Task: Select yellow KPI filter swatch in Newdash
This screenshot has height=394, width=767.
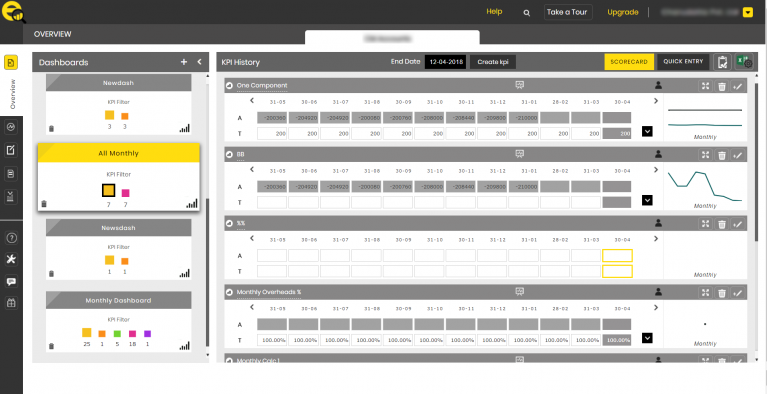Action: [110, 116]
